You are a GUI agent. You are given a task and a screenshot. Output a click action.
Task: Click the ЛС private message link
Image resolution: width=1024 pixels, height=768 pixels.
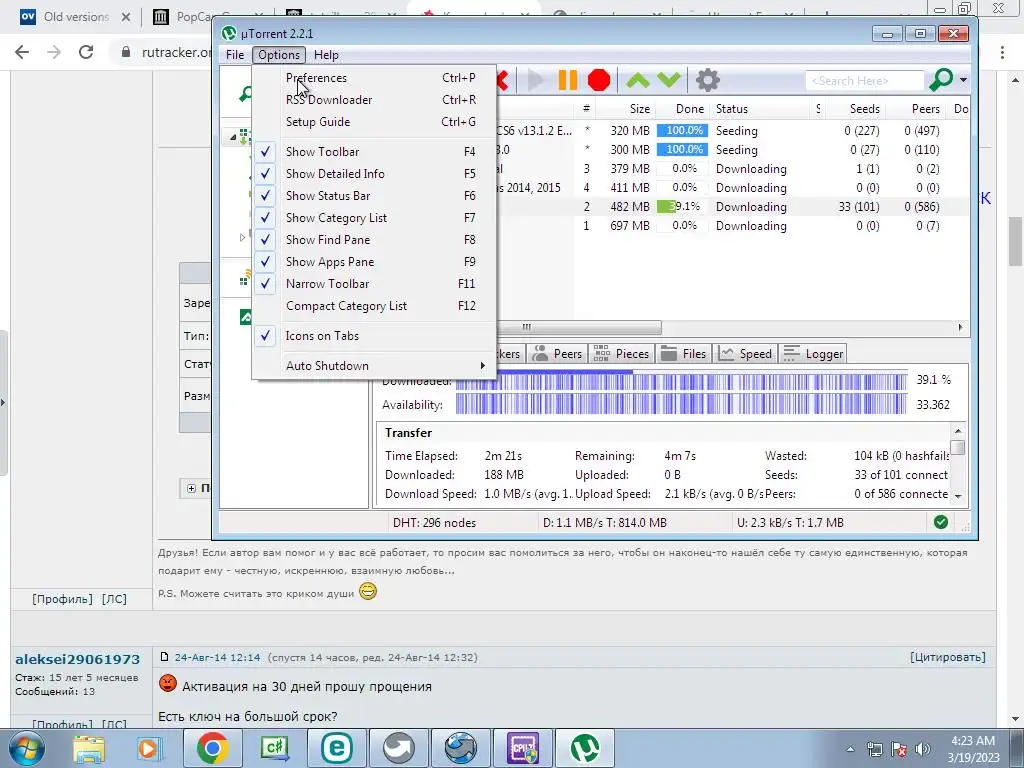(114, 599)
